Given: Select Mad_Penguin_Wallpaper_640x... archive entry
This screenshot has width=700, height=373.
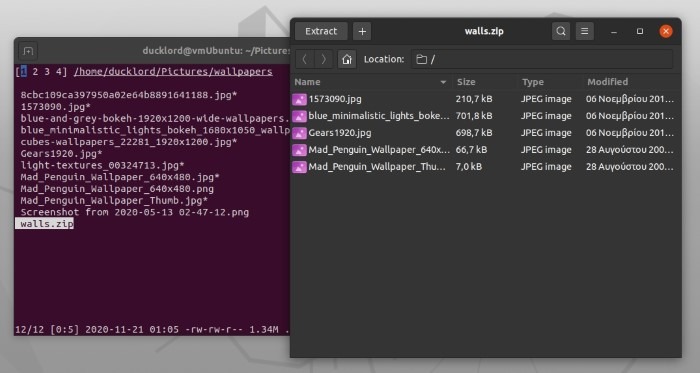Looking at the screenshot, I should click(x=486, y=150).
